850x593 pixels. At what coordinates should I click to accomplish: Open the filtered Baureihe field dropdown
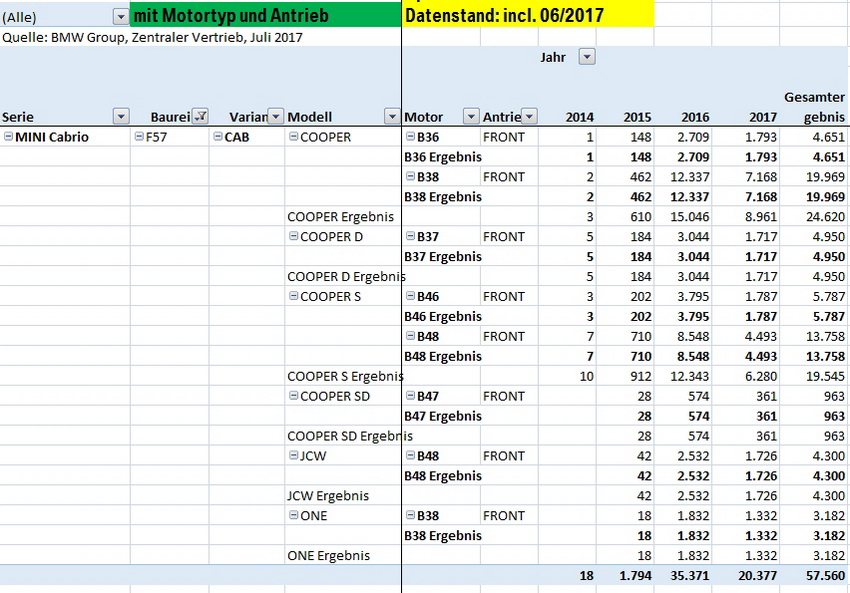click(x=201, y=116)
